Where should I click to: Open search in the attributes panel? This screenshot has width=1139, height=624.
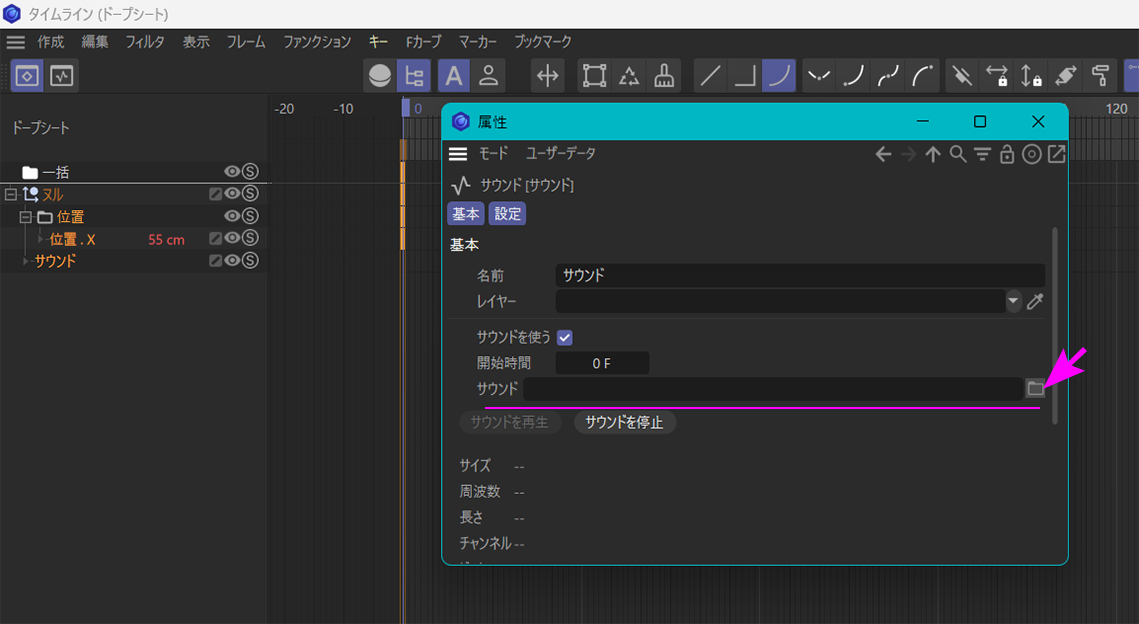click(958, 154)
